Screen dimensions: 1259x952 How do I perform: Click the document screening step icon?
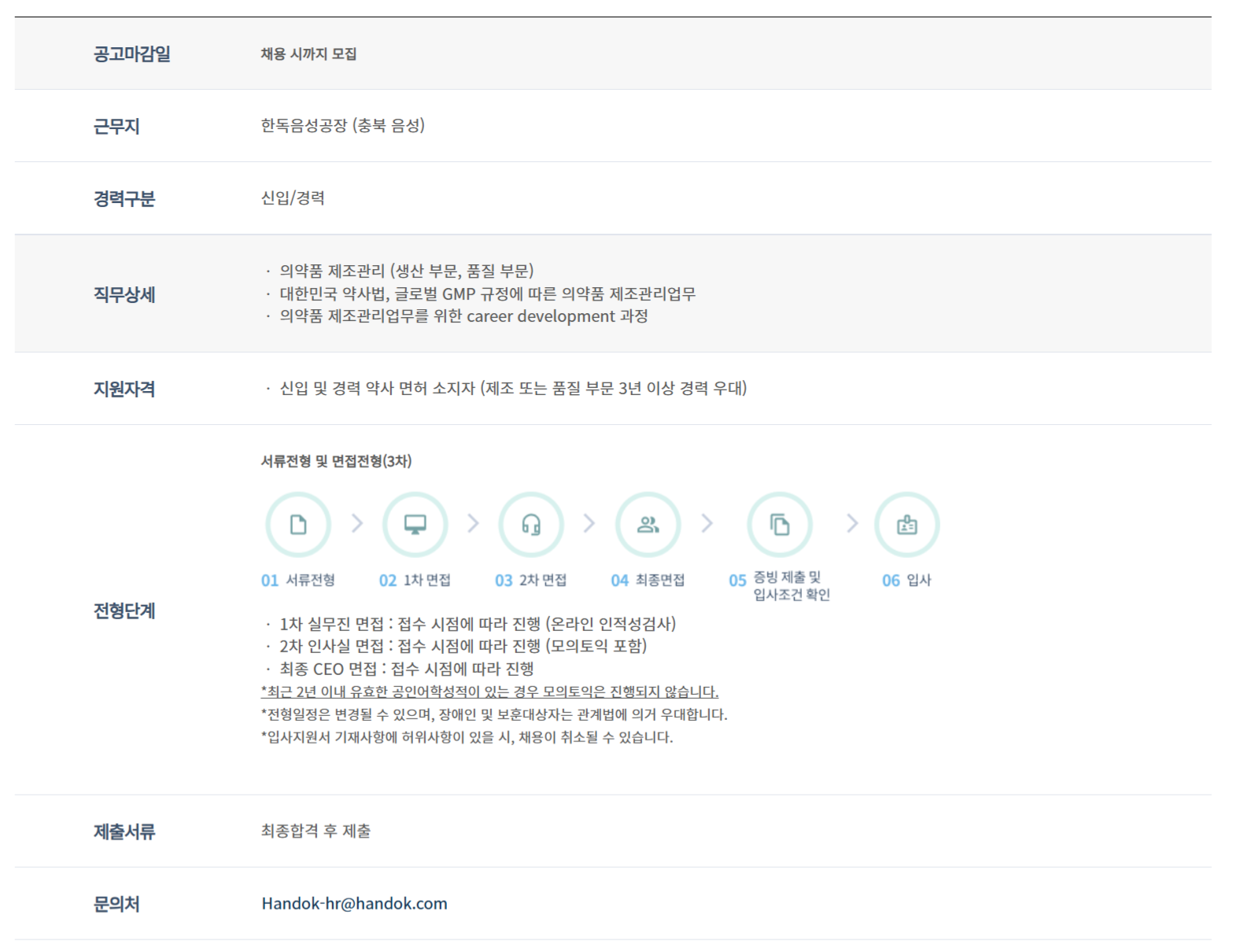(298, 525)
